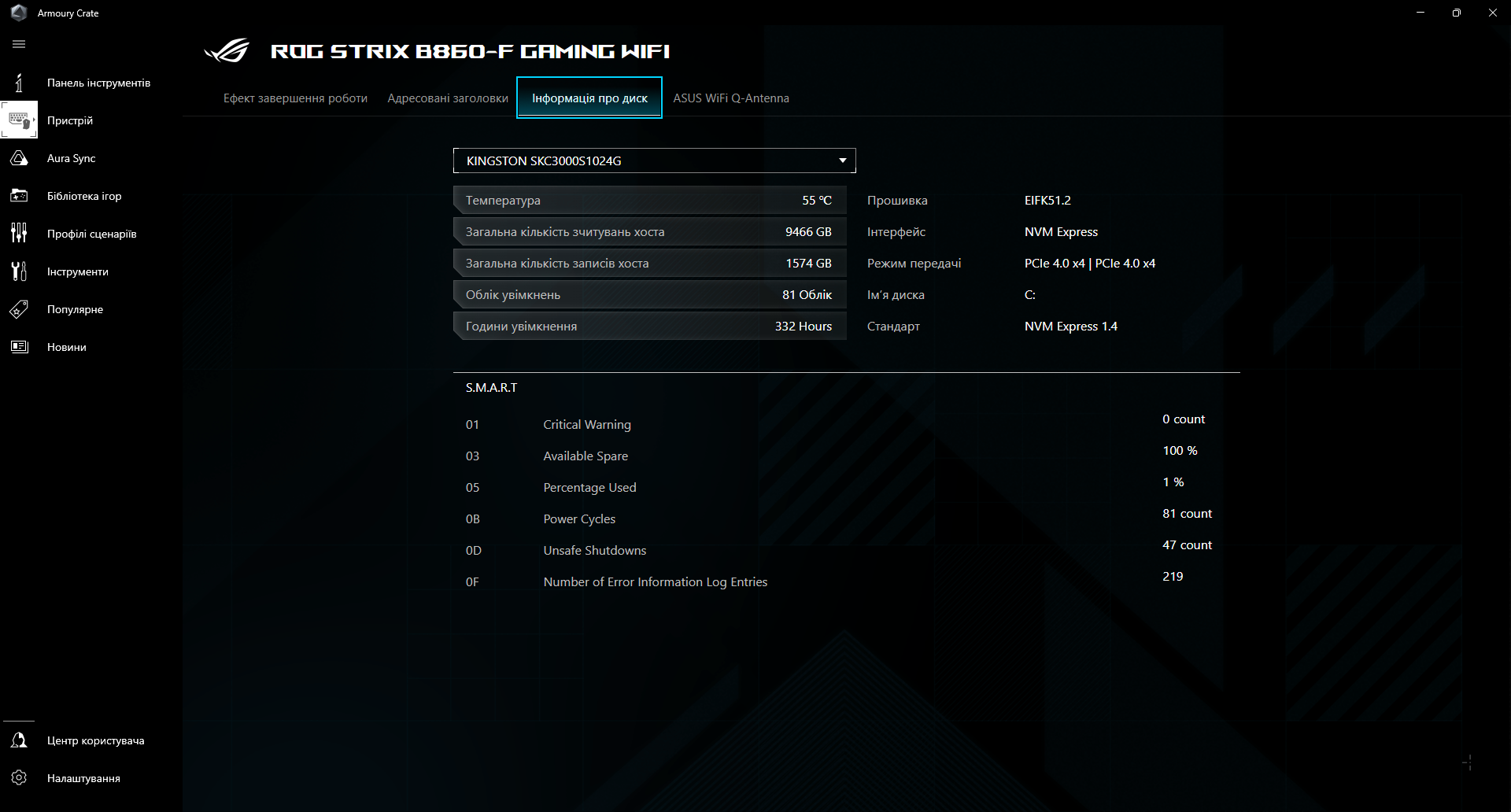Image resolution: width=1511 pixels, height=812 pixels.
Task: Restore down the Armoury Crate window
Action: click(1457, 13)
